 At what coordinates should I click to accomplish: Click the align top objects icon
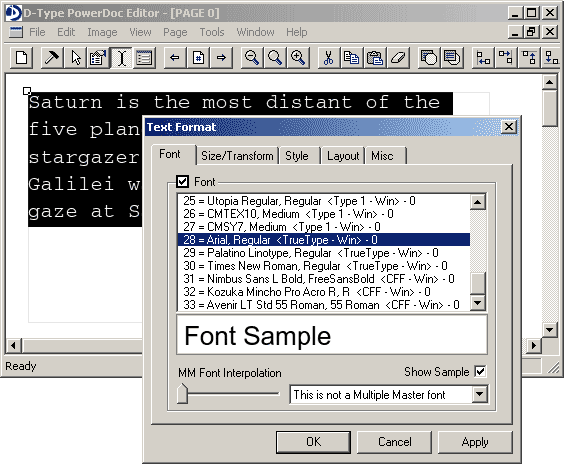pos(528,58)
